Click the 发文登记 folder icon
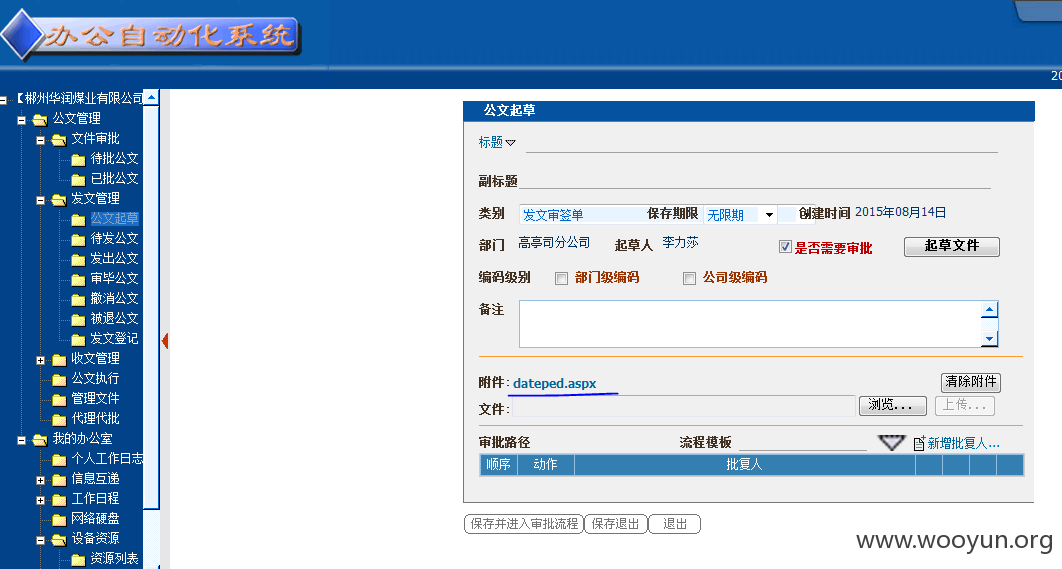Image resolution: width=1062 pixels, height=569 pixels. click(x=78, y=339)
